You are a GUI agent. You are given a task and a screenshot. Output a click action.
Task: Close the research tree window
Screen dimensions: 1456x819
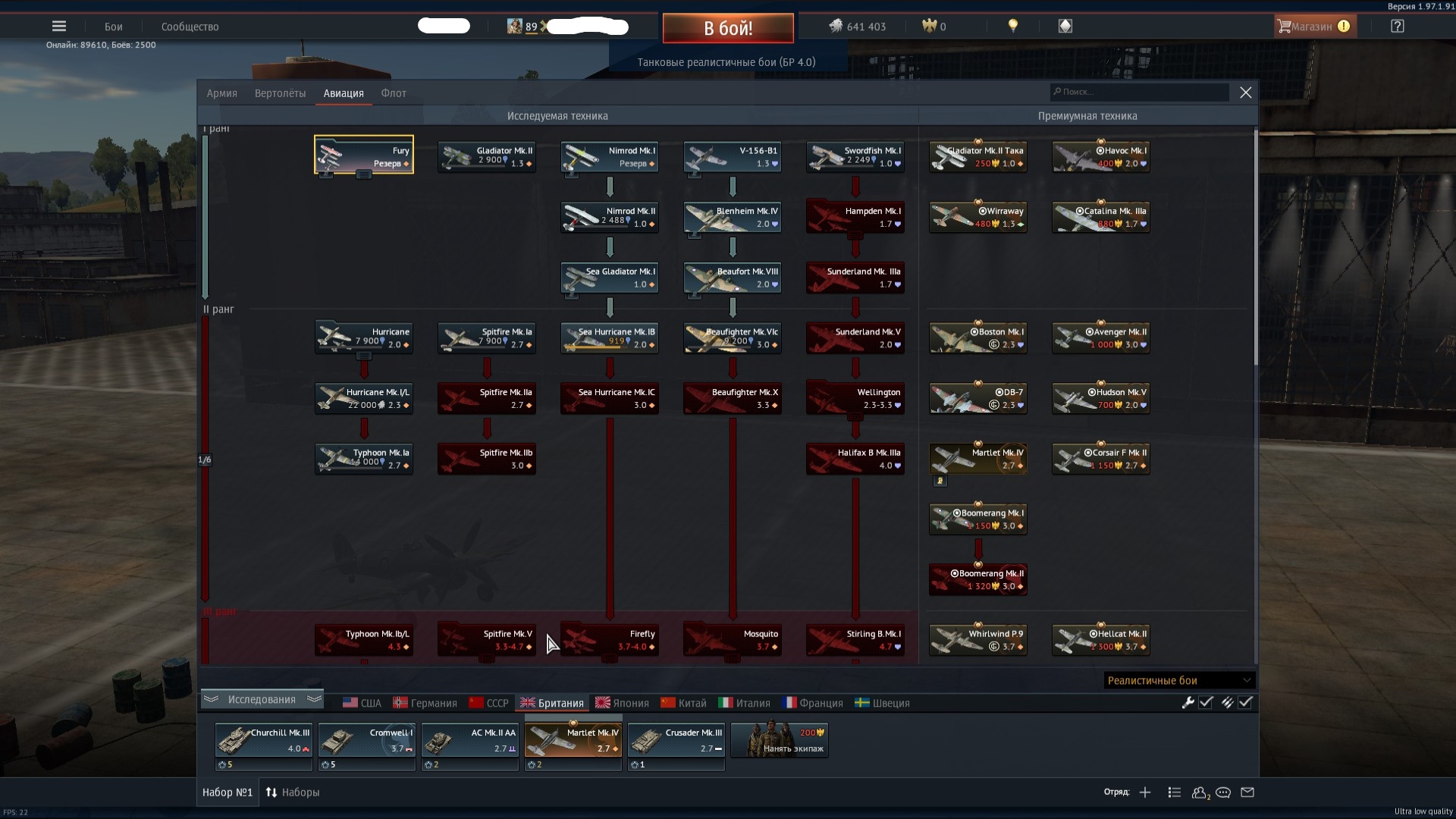pyautogui.click(x=1245, y=93)
